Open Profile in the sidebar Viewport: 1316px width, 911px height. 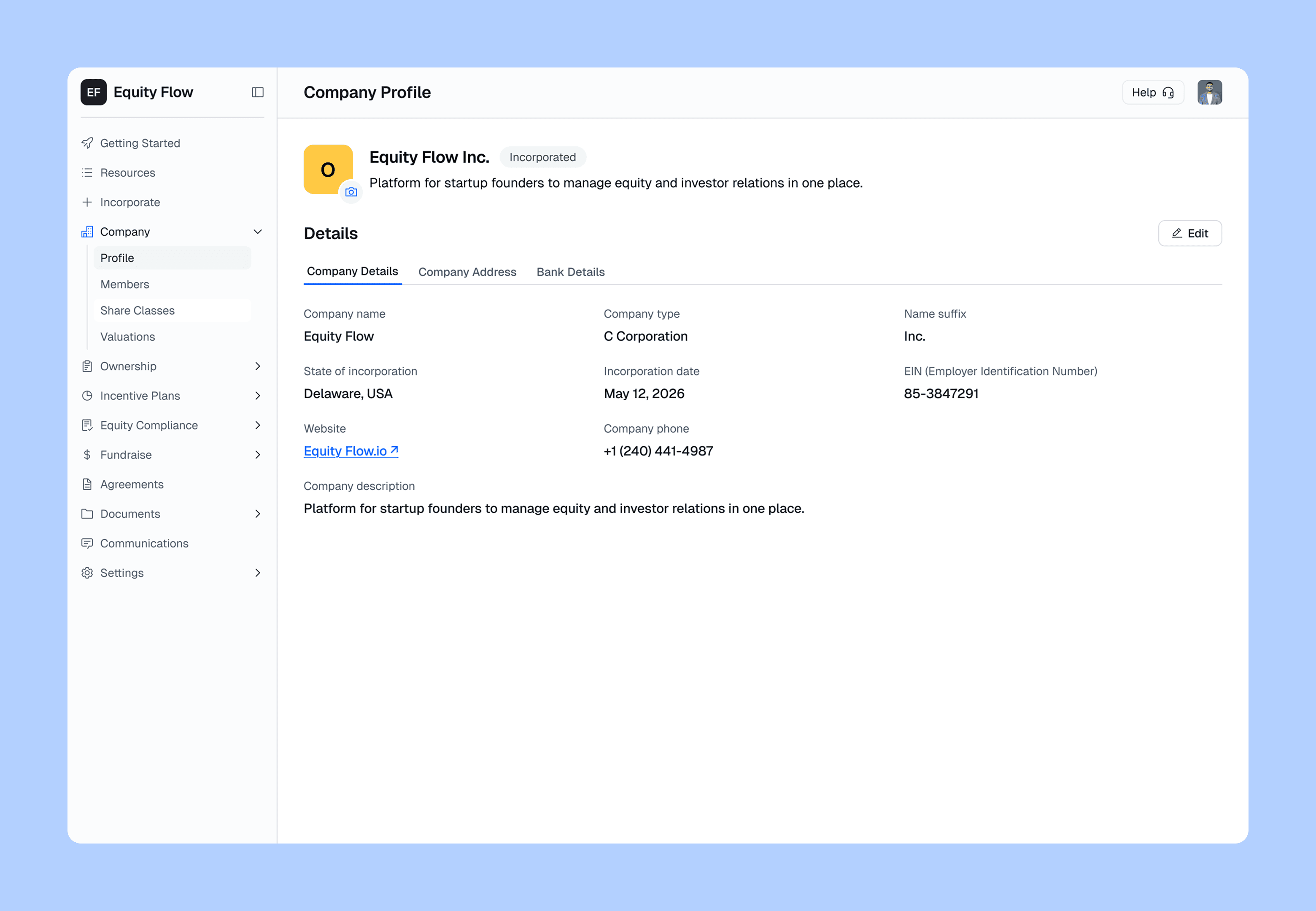172,258
